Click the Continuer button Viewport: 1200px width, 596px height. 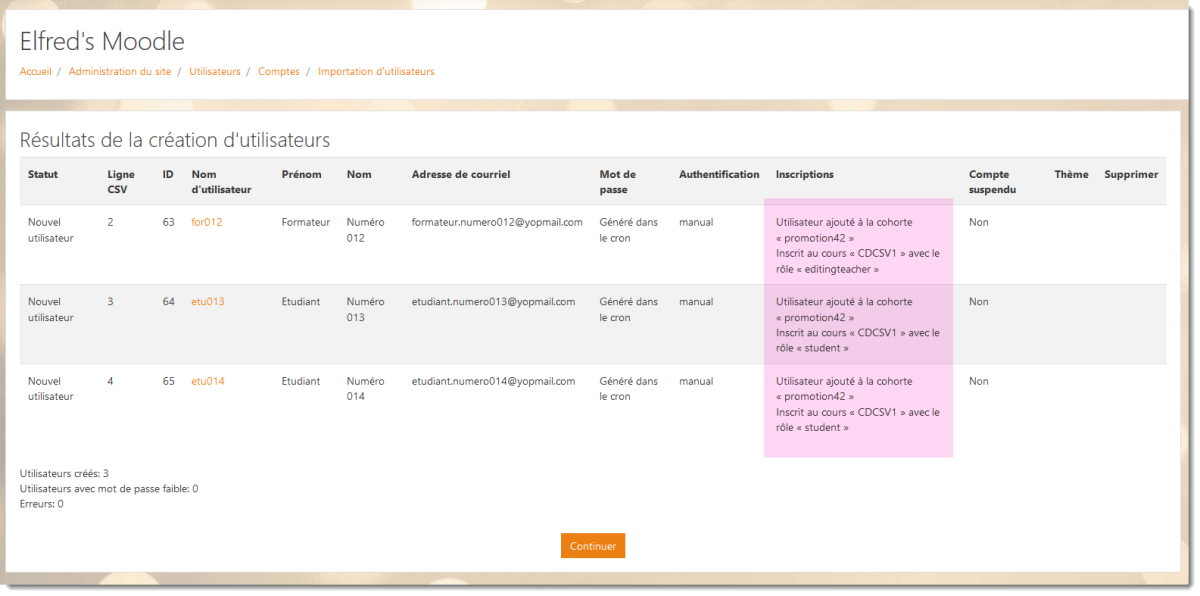point(593,546)
